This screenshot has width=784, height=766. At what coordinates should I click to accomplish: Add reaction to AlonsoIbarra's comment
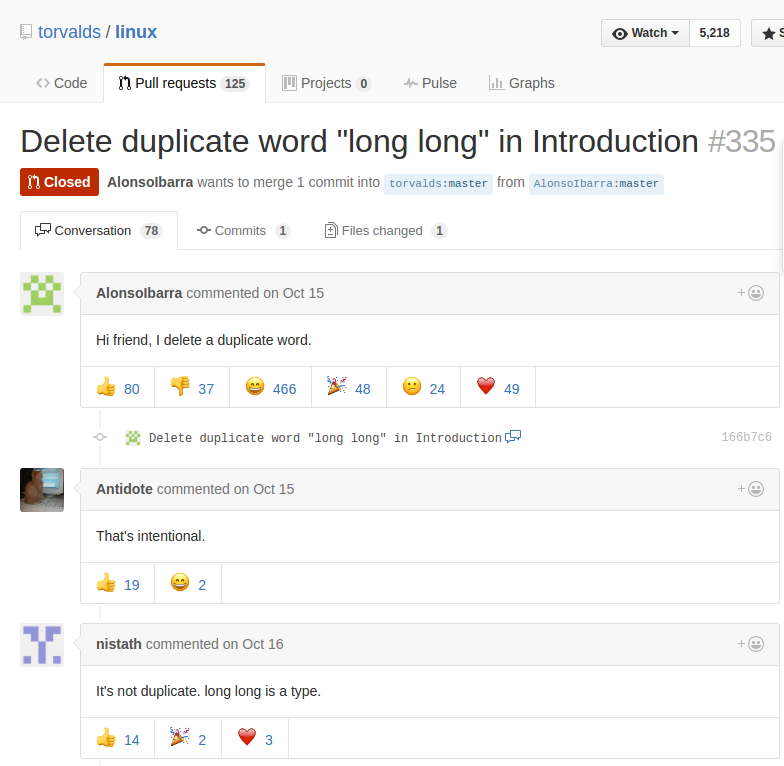(750, 293)
